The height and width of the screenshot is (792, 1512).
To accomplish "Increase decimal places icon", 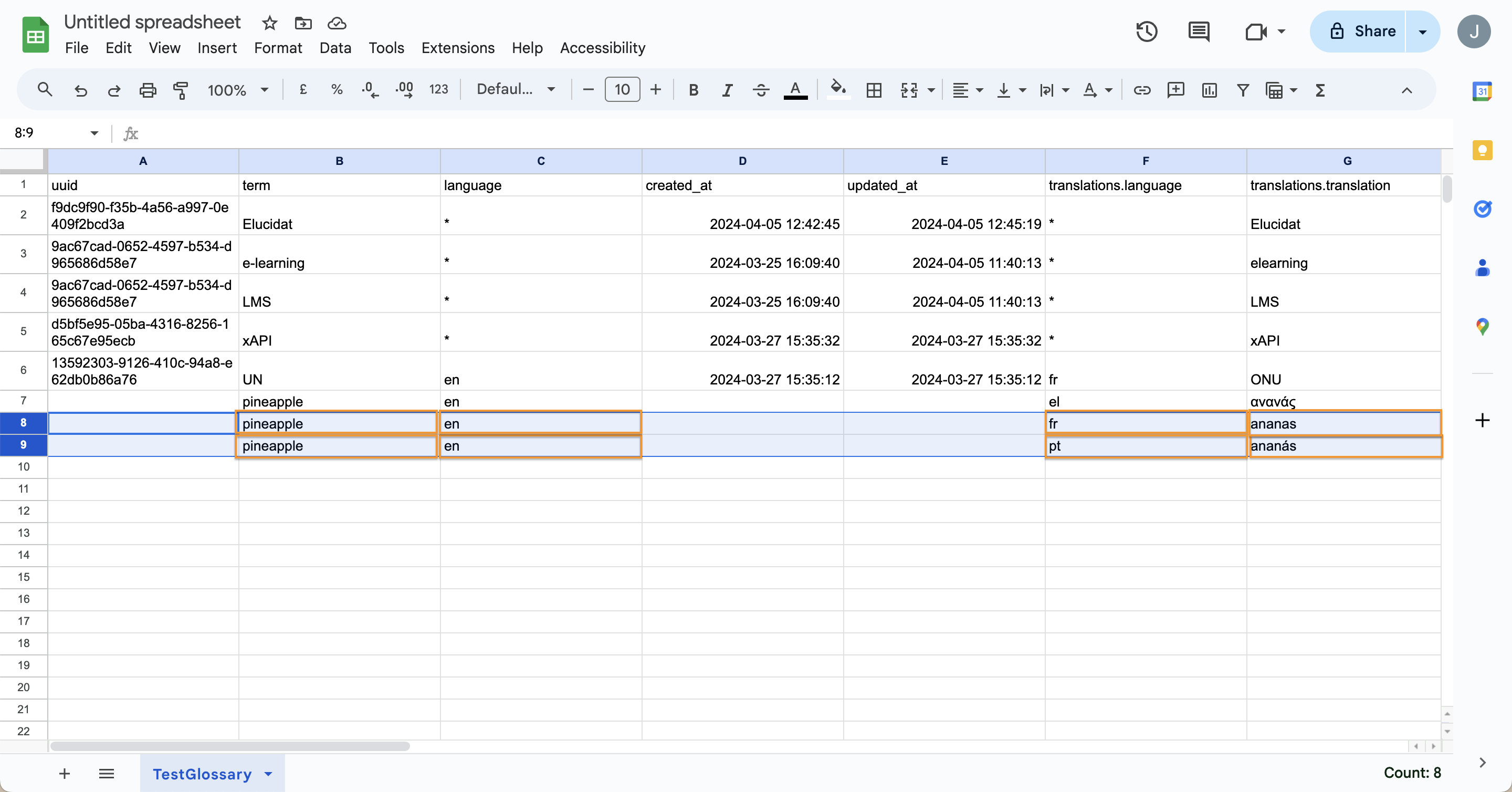I will (x=404, y=90).
